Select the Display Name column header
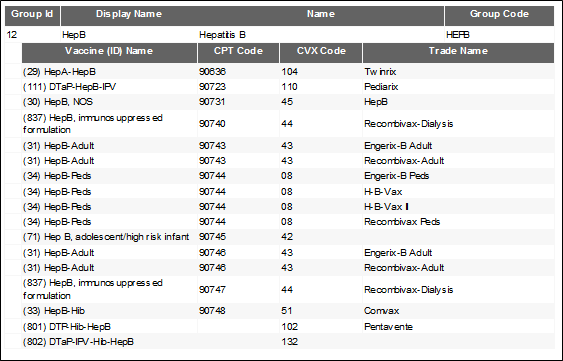Screen dimensions: 563x361 (x=129, y=15)
